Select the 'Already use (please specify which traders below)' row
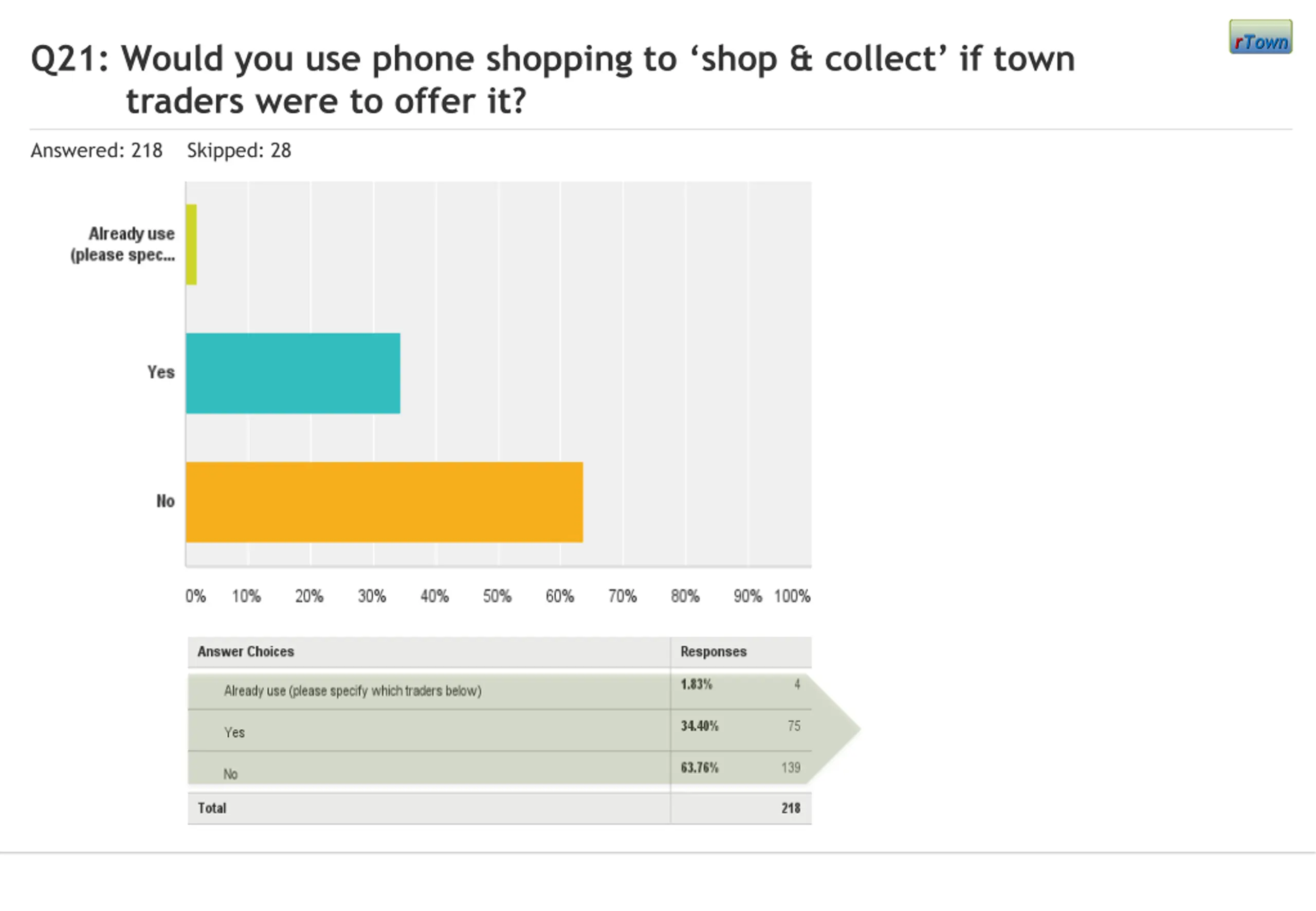The image size is (1316, 911). click(353, 691)
